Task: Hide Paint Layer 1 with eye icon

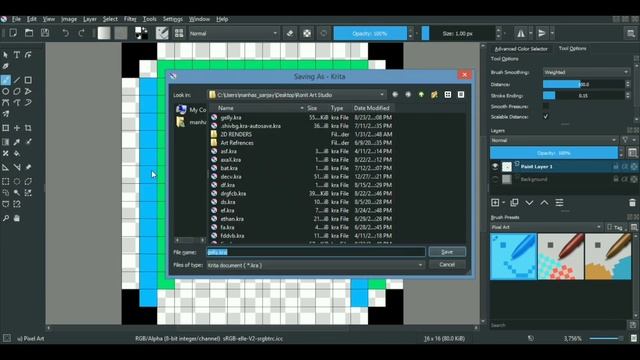Action: pyautogui.click(x=495, y=167)
